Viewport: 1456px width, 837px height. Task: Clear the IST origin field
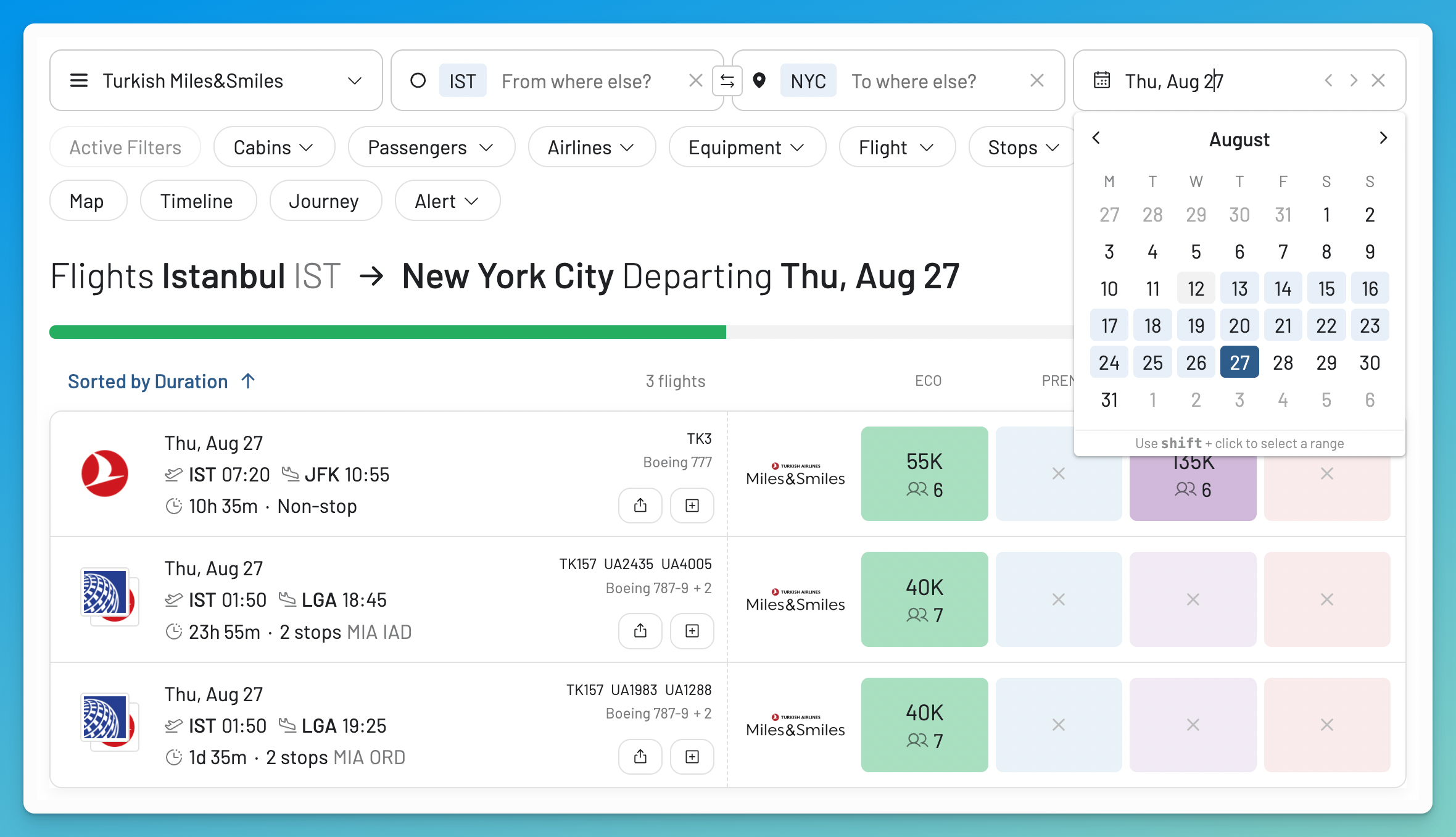(695, 81)
